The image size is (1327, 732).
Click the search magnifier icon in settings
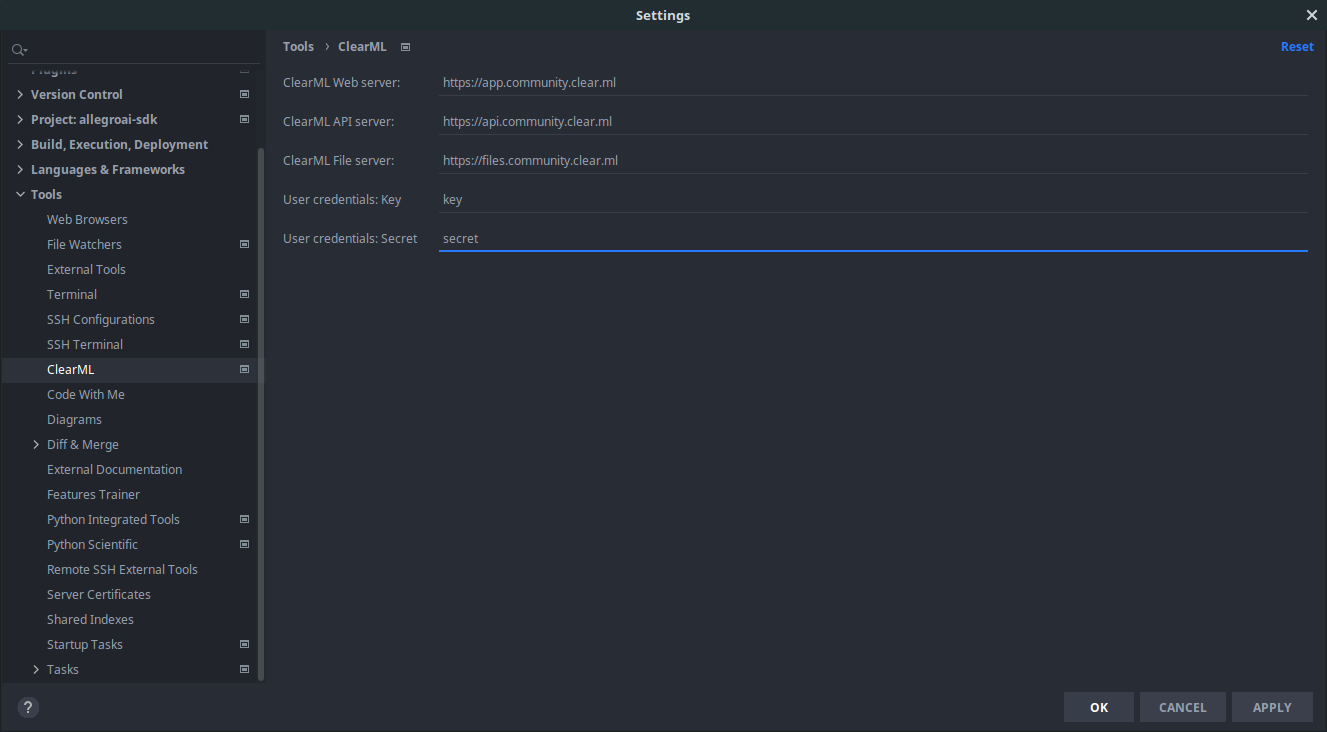pyautogui.click(x=19, y=50)
